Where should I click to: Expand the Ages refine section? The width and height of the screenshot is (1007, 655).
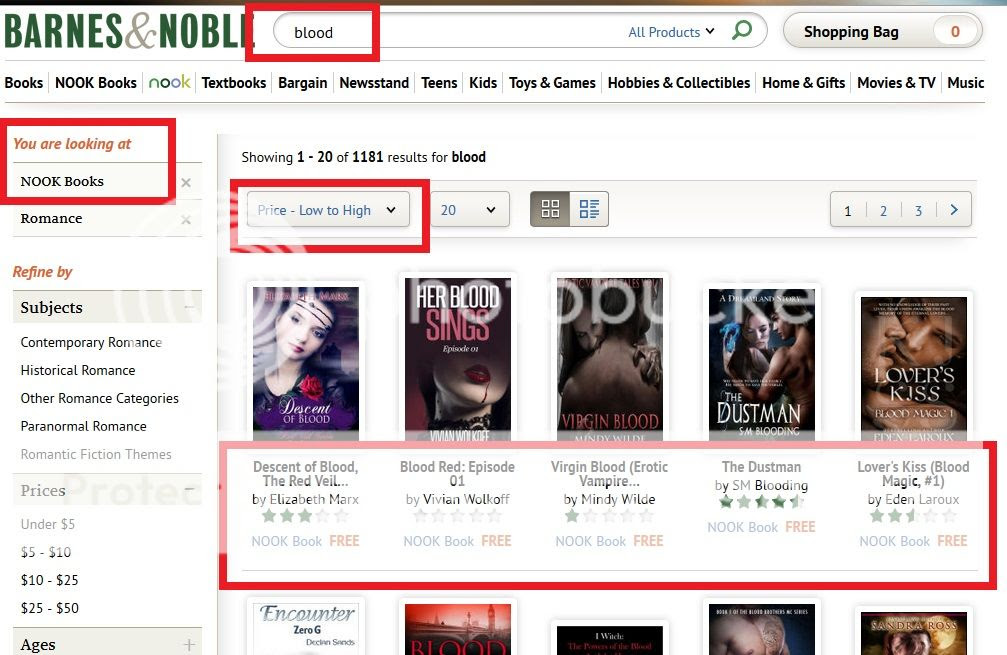coord(189,644)
